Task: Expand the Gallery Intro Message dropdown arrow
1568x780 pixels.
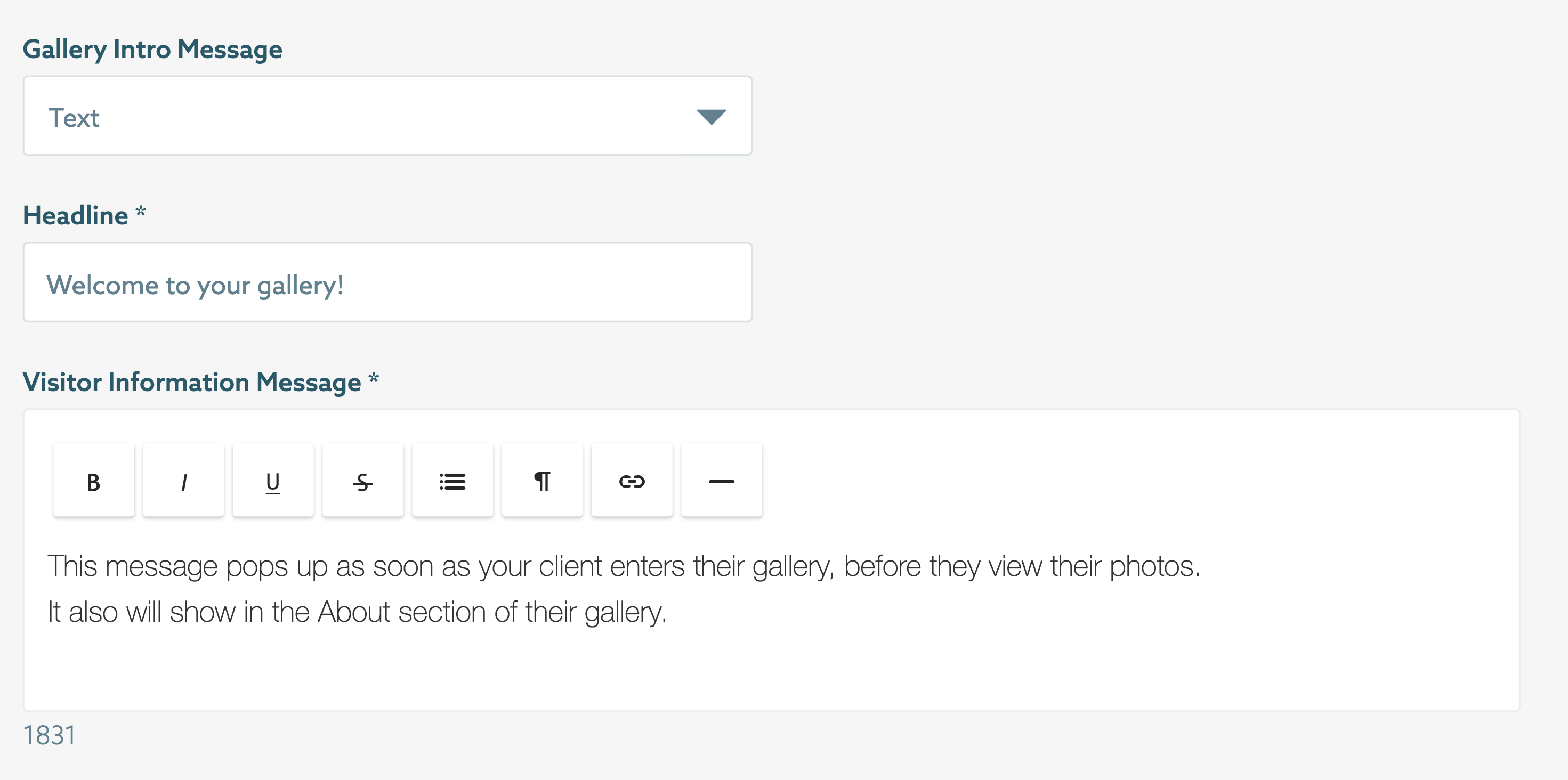Action: pyautogui.click(x=711, y=117)
